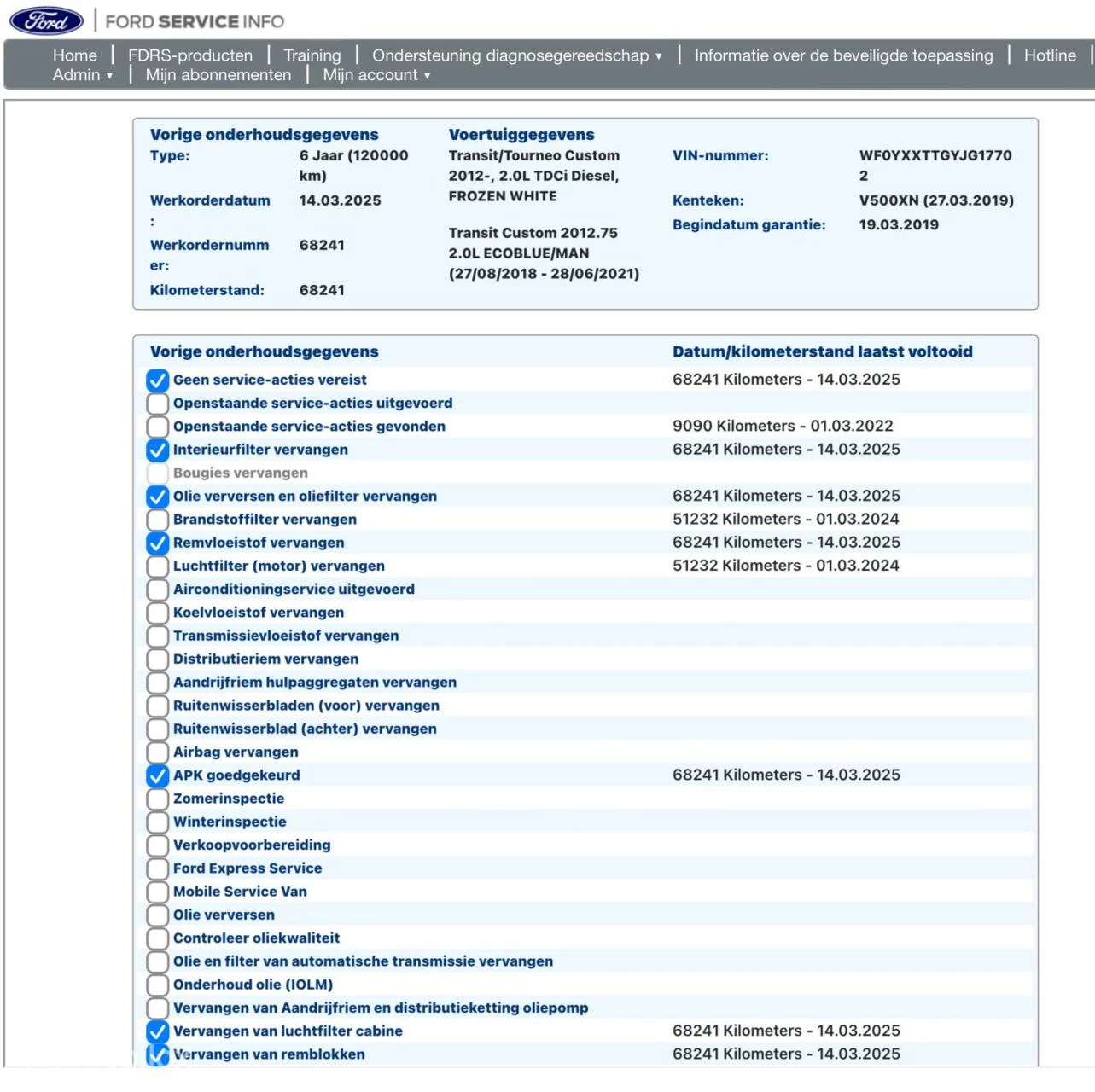The image size is (1095, 1092).
Task: Check Transmissievloeistof vervangen checkbox
Action: pyautogui.click(x=157, y=636)
